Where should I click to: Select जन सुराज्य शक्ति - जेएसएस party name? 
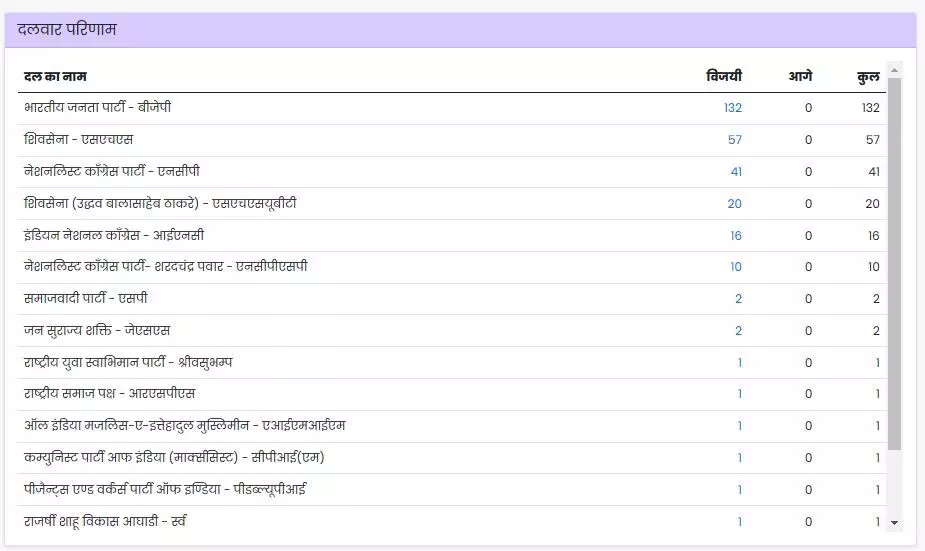click(x=97, y=330)
